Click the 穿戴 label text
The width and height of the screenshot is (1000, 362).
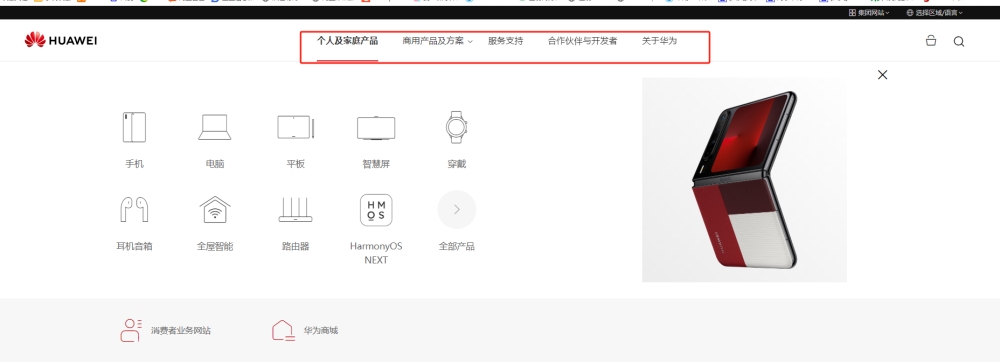(x=457, y=164)
